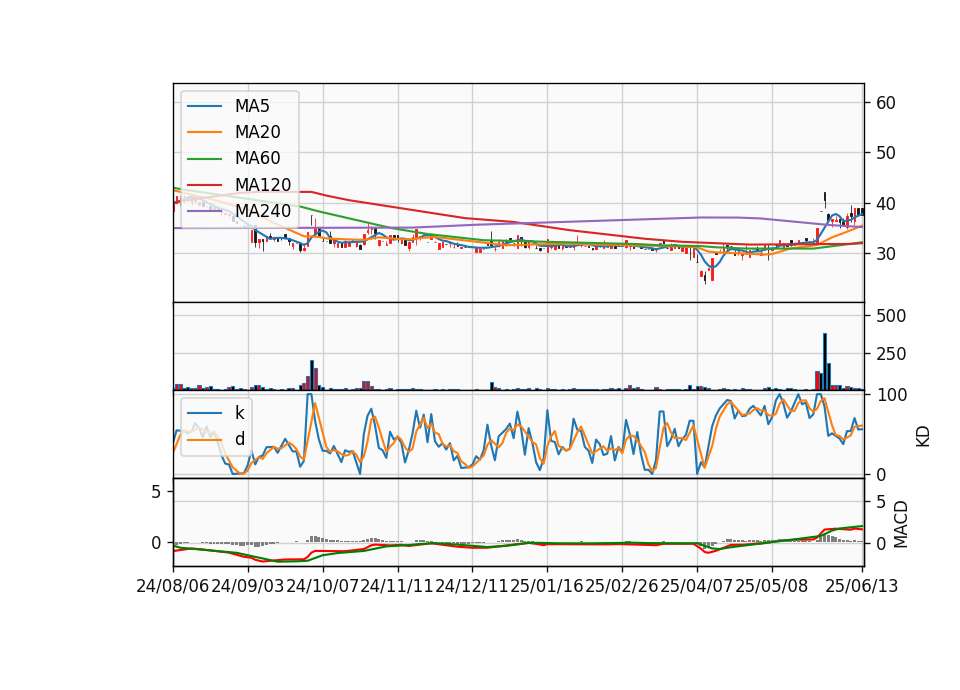Click the MA5 legend label

pos(252,106)
